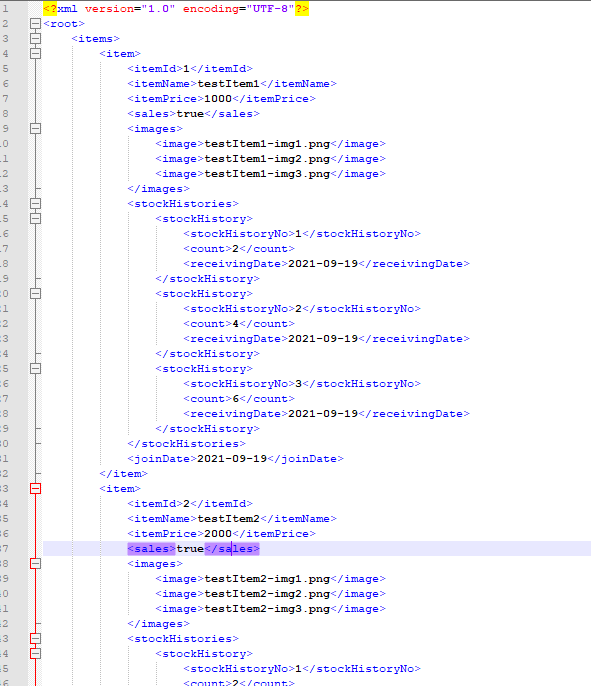Click testItem2-img1.png image entry

click(x=270, y=579)
